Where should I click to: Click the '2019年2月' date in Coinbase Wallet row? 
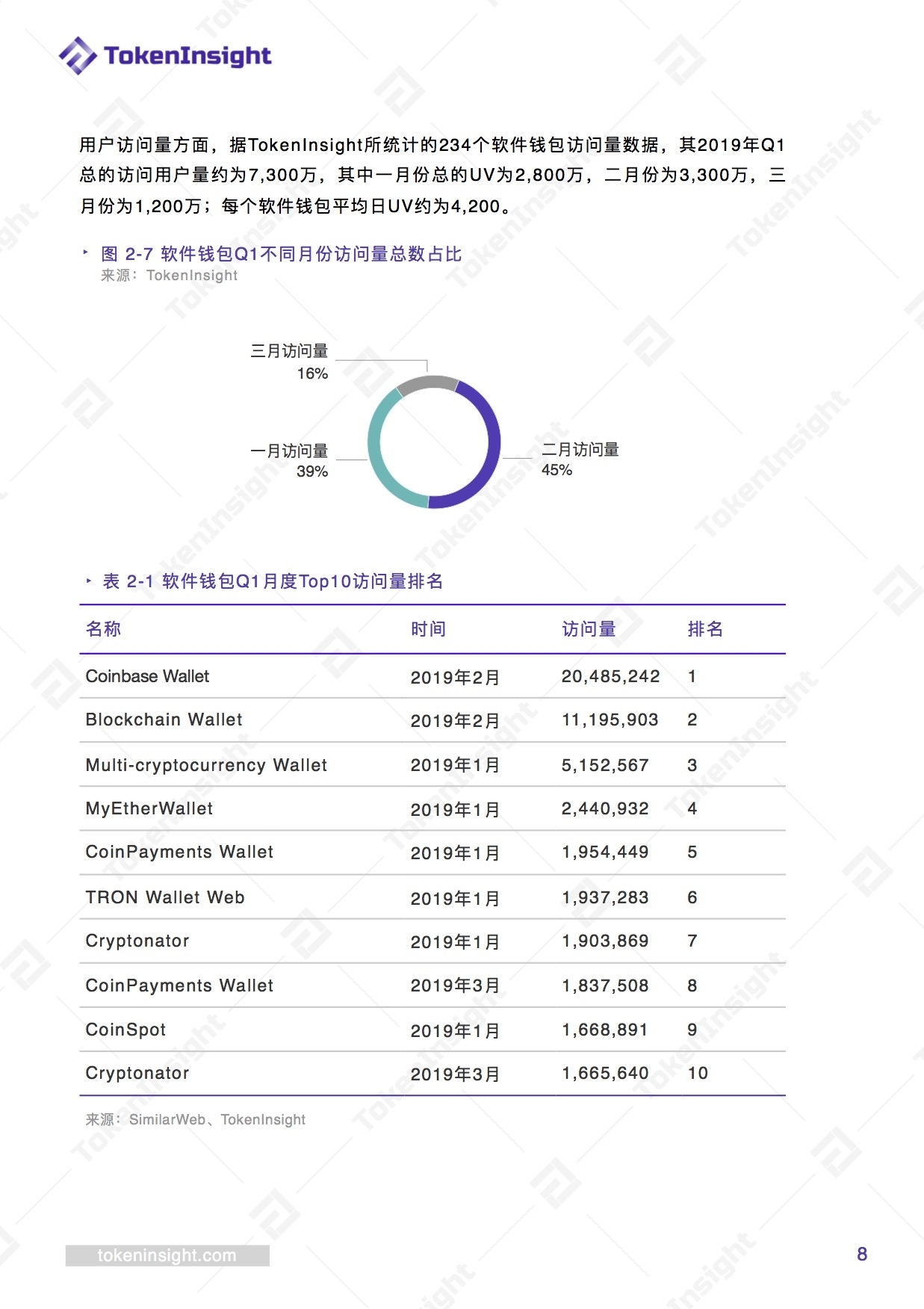point(456,678)
